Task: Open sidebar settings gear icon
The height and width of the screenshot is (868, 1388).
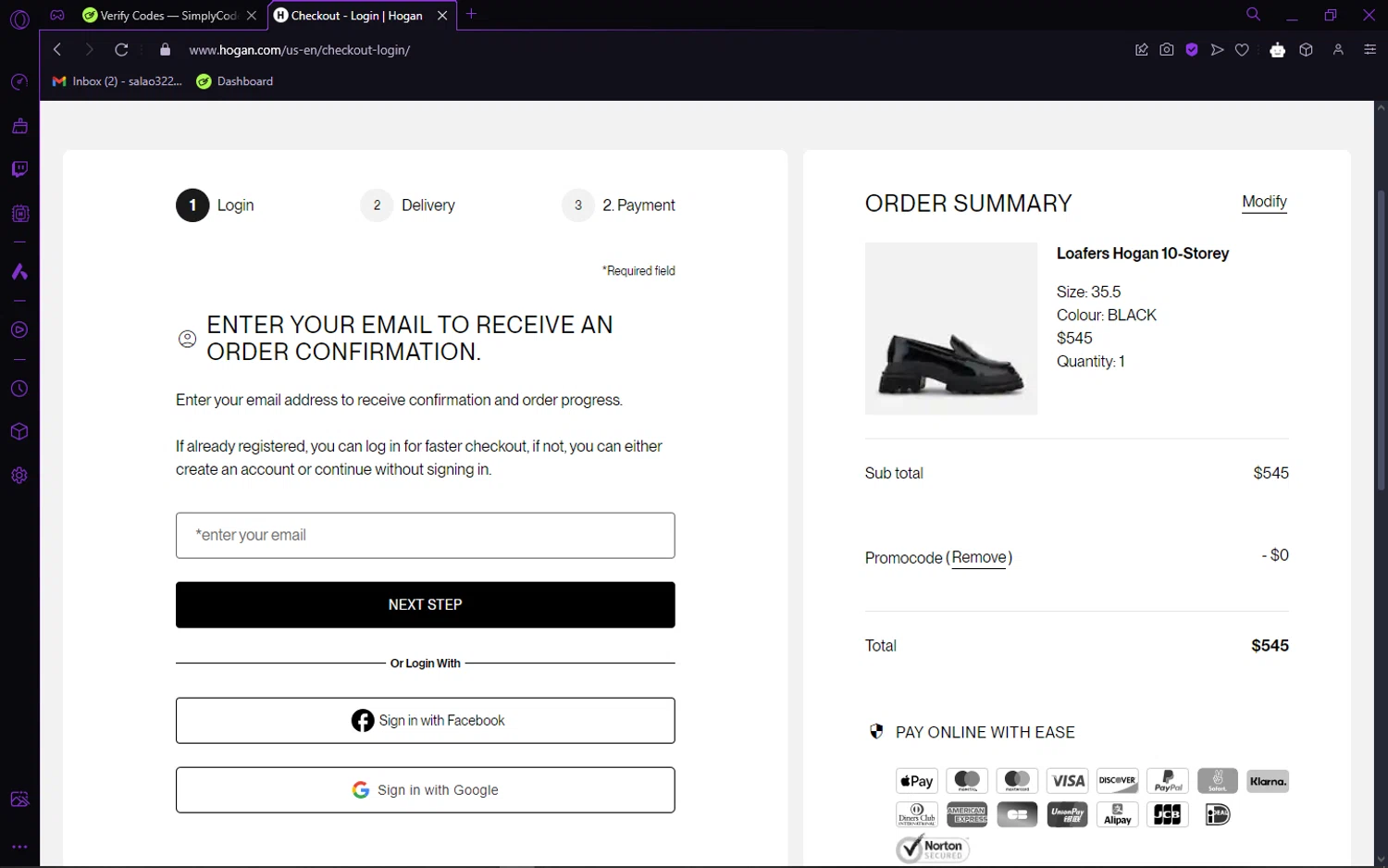Action: point(19,476)
